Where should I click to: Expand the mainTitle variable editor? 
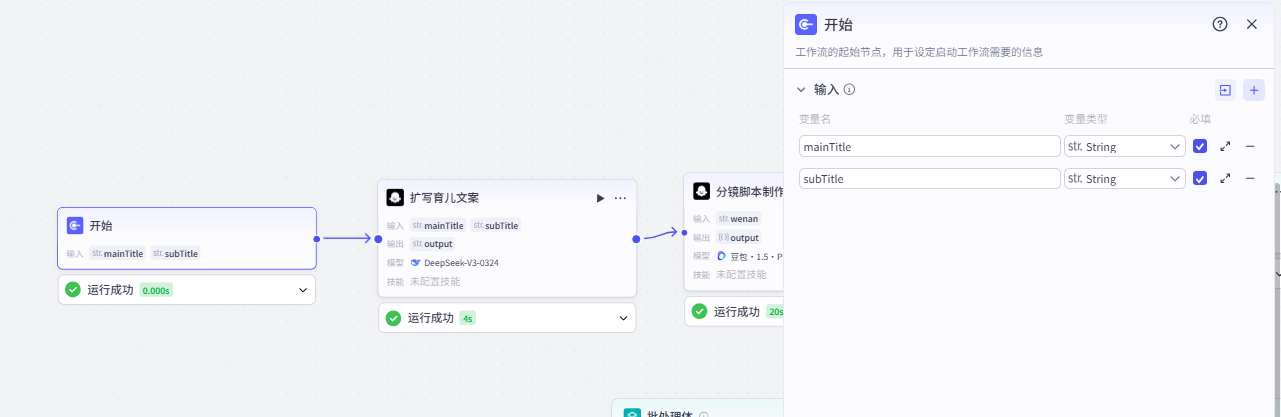(1225, 146)
